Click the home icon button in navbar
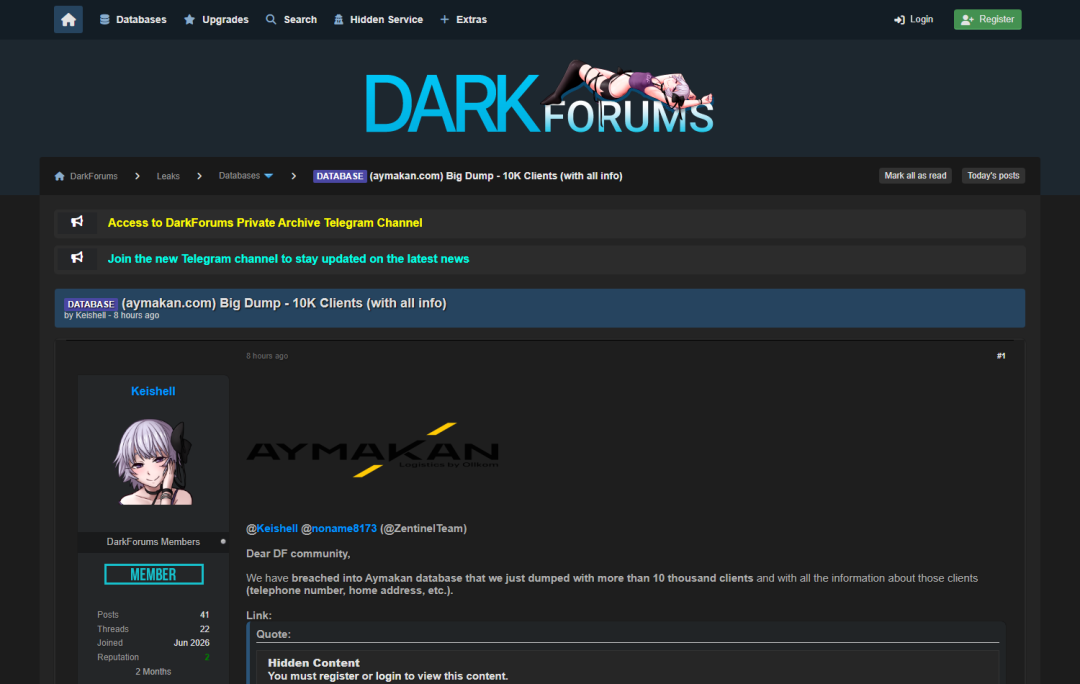This screenshot has width=1080, height=684. 68,19
